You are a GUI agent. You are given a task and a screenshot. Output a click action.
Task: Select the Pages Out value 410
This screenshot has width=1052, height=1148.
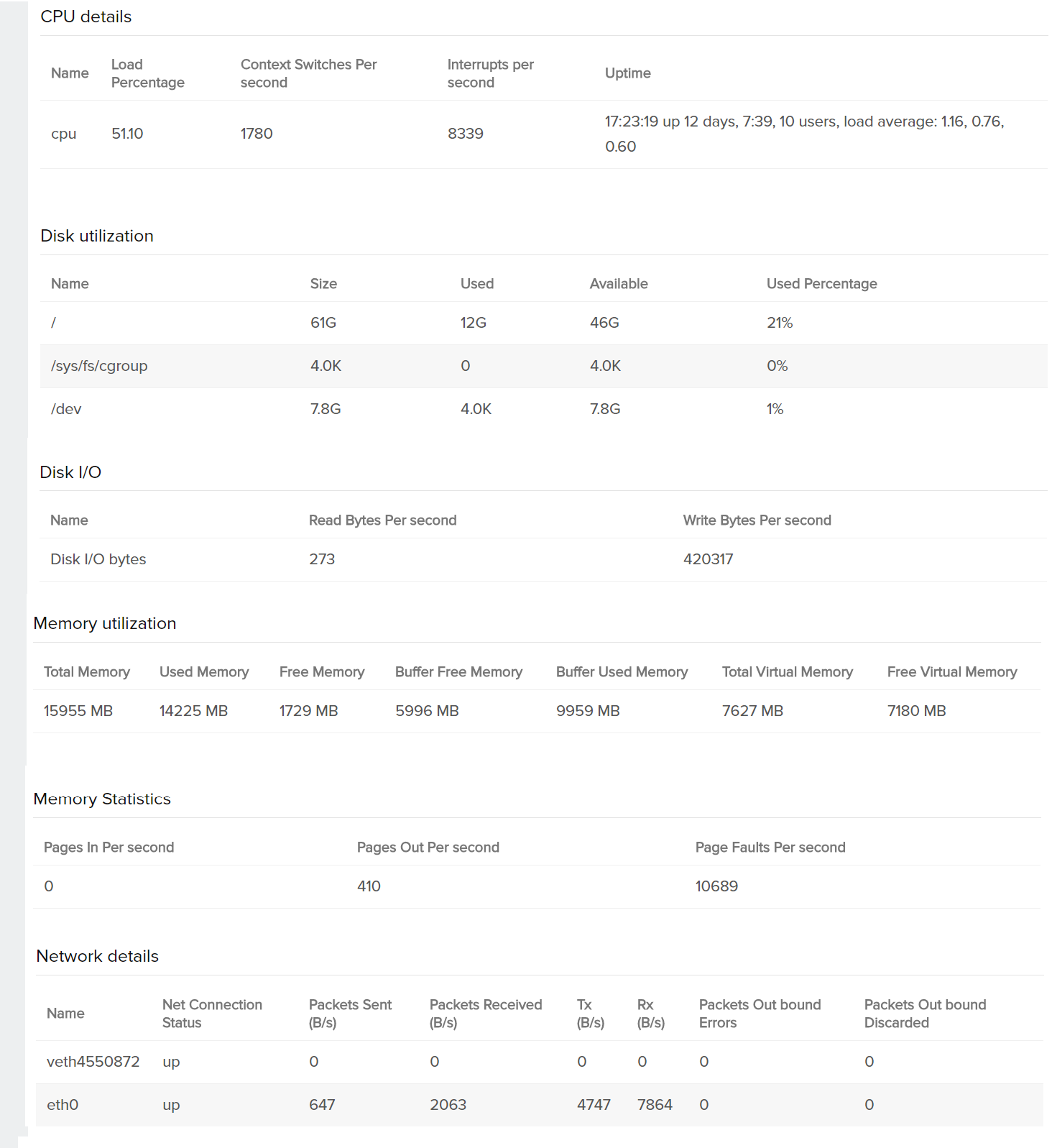[x=369, y=886]
